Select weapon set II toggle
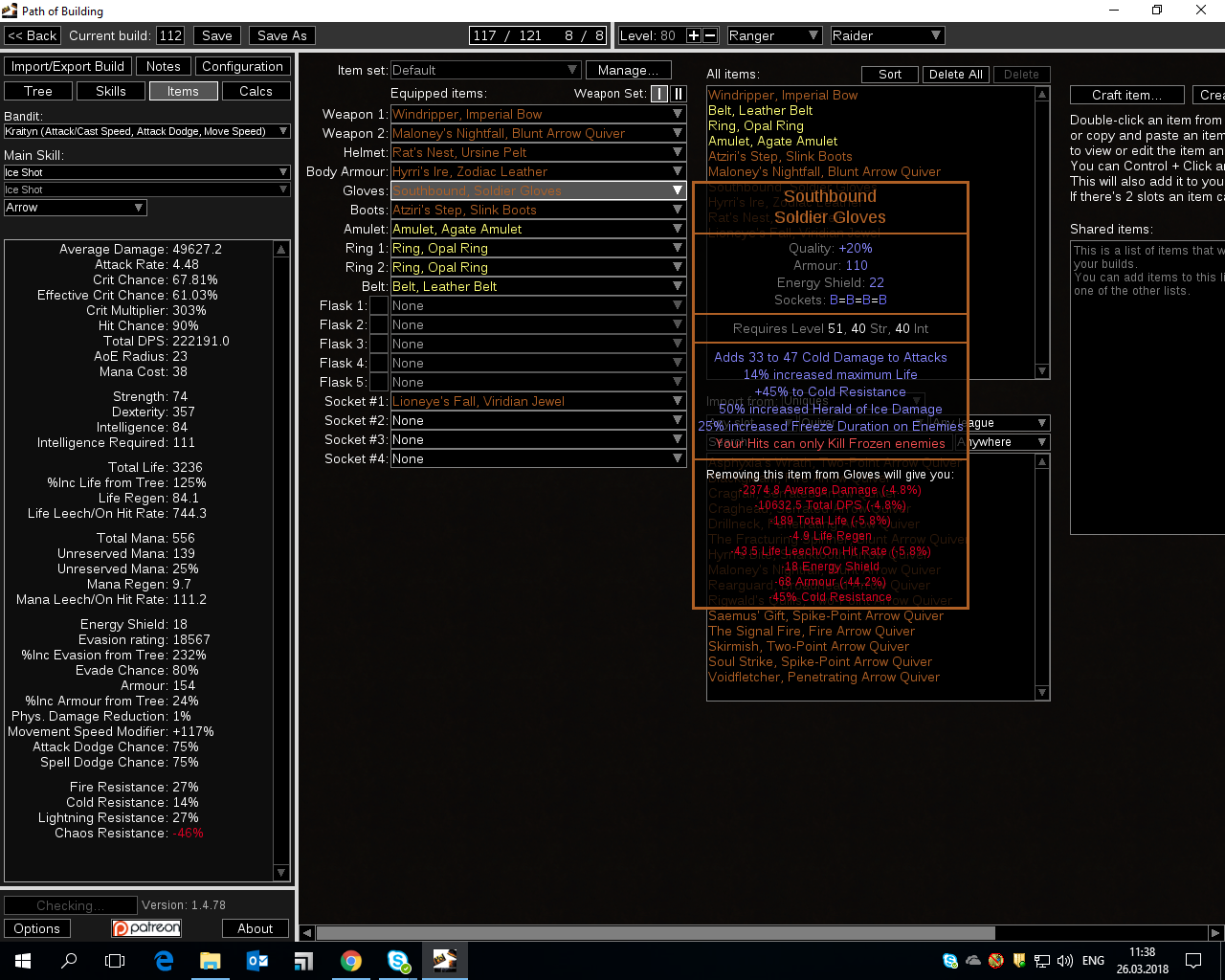 679,93
